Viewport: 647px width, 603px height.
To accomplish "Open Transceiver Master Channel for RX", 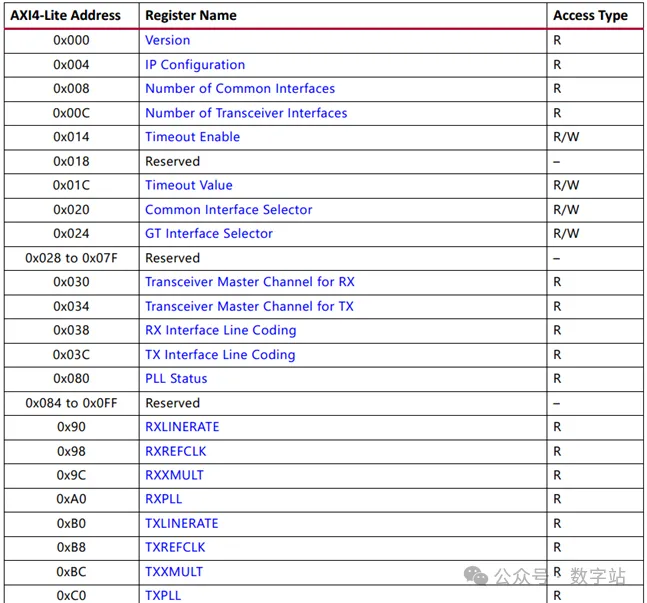I will coord(250,282).
